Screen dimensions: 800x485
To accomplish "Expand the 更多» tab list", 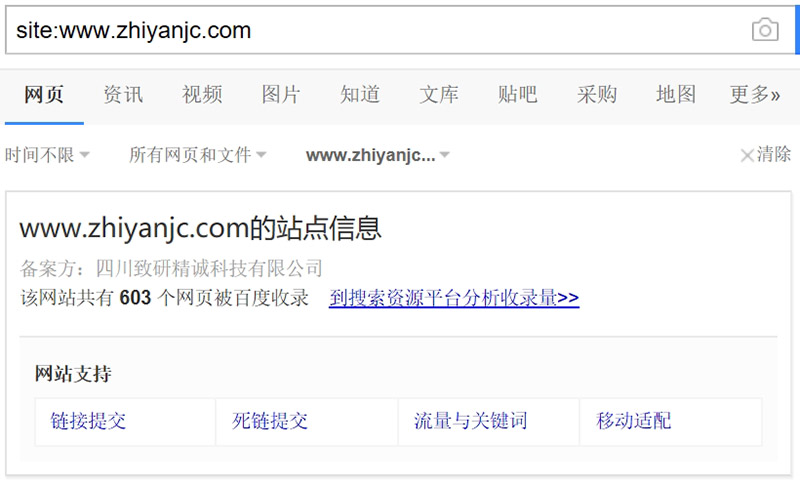I will pyautogui.click(x=755, y=95).
